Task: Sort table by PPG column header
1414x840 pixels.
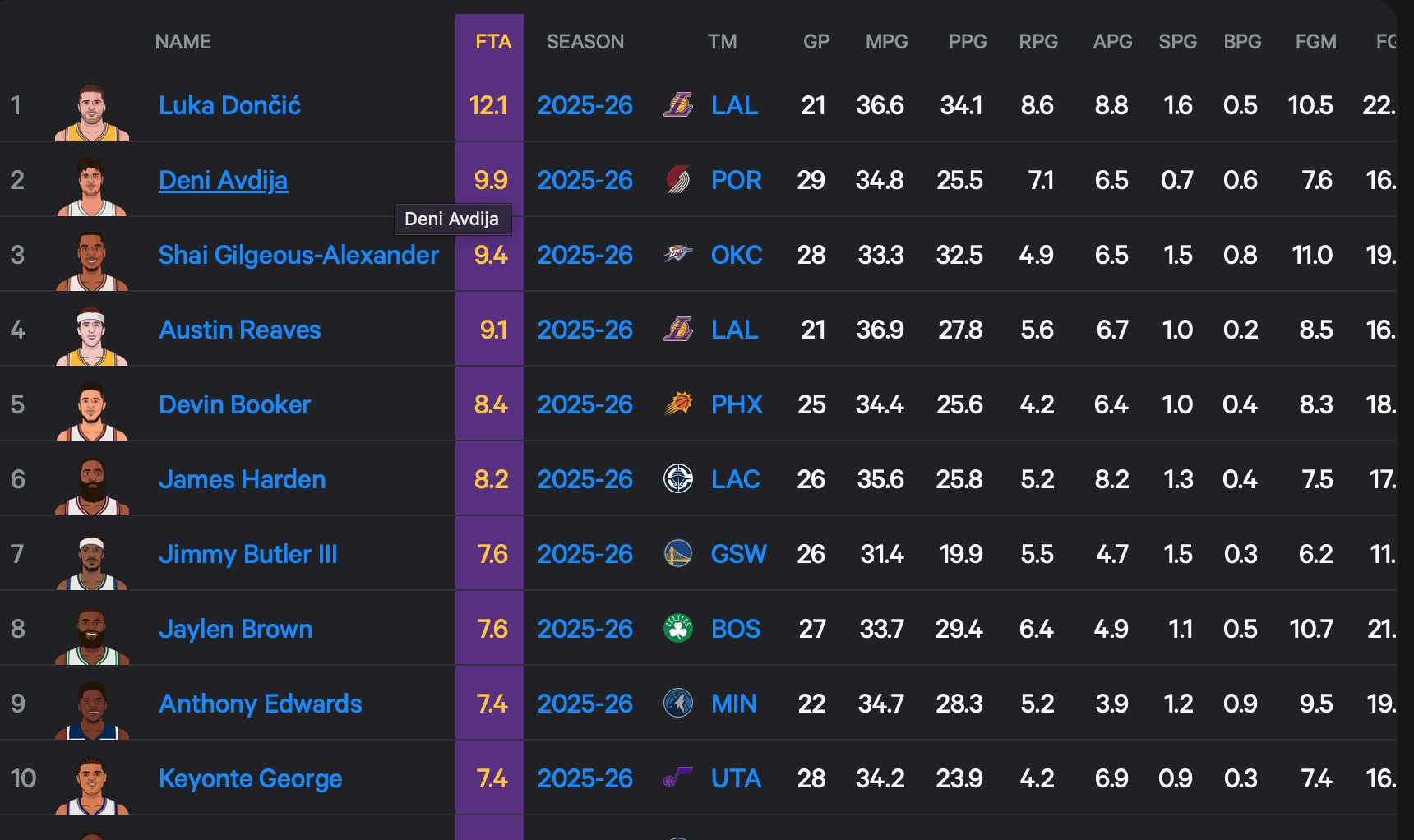Action: [968, 42]
